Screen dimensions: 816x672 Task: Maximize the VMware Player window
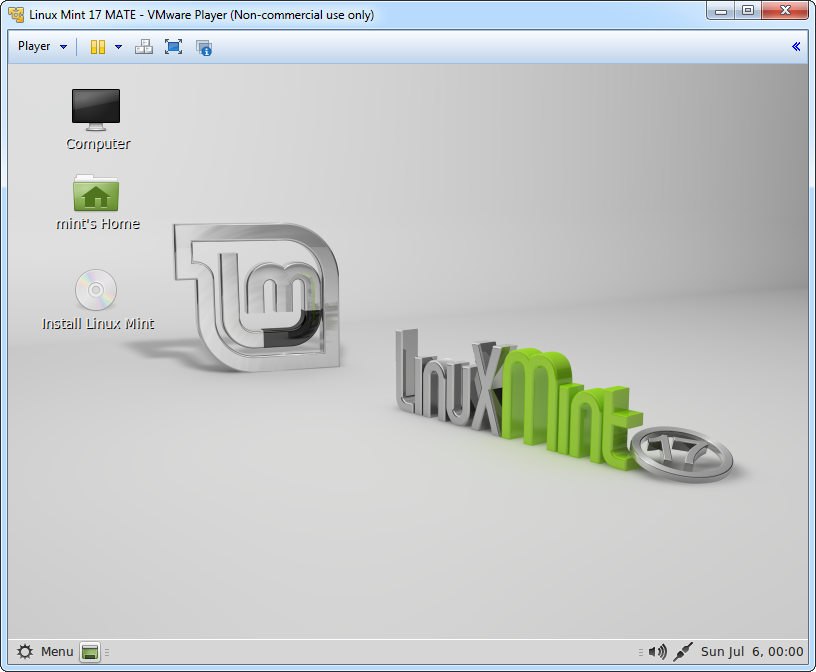tap(748, 11)
